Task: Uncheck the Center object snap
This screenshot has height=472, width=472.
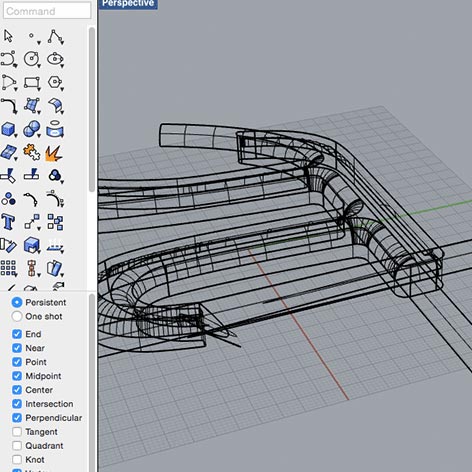Action: click(x=17, y=390)
